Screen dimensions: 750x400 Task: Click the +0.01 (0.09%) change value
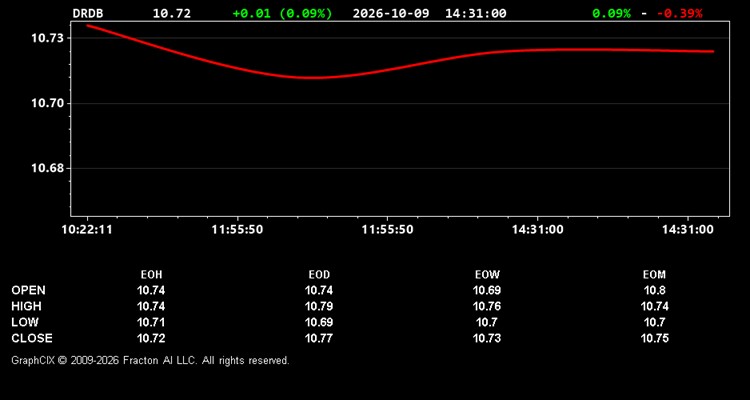pos(282,13)
